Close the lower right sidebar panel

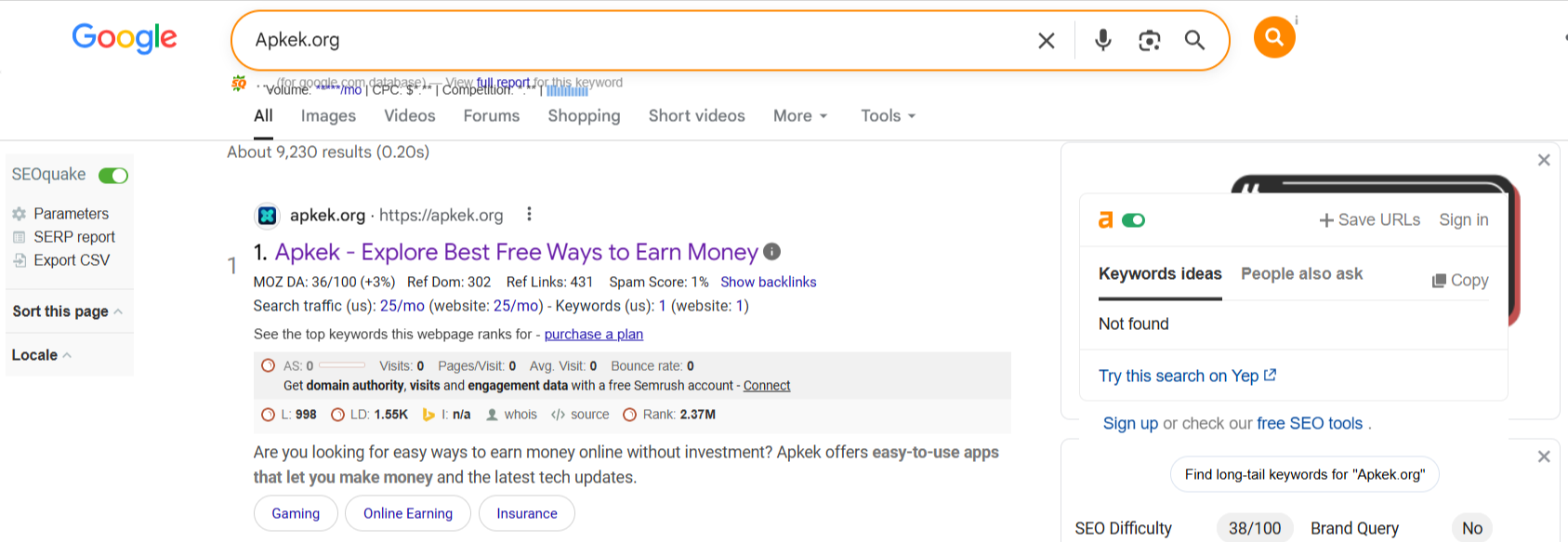(x=1544, y=456)
